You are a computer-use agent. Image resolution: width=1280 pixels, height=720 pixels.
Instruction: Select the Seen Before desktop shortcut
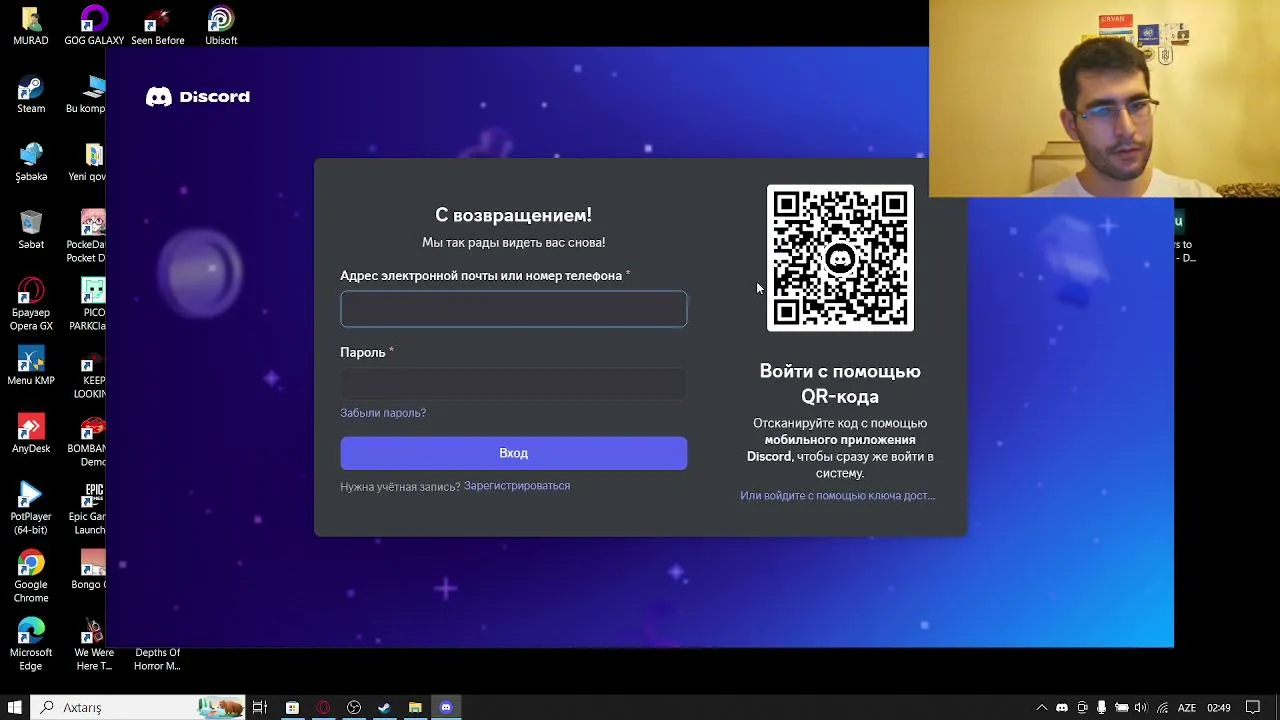click(158, 27)
